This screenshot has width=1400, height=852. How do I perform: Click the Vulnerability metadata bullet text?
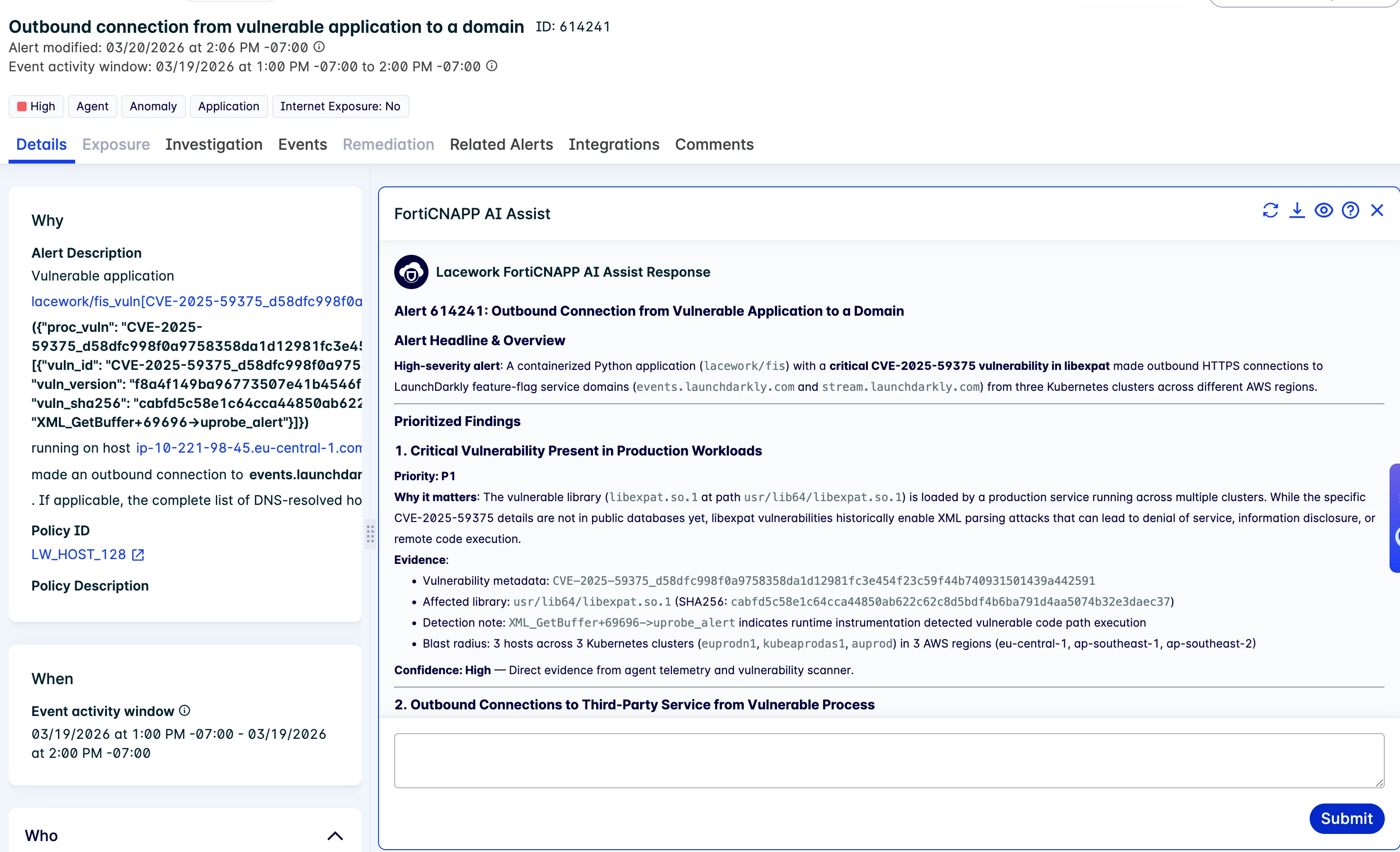[x=758, y=581]
